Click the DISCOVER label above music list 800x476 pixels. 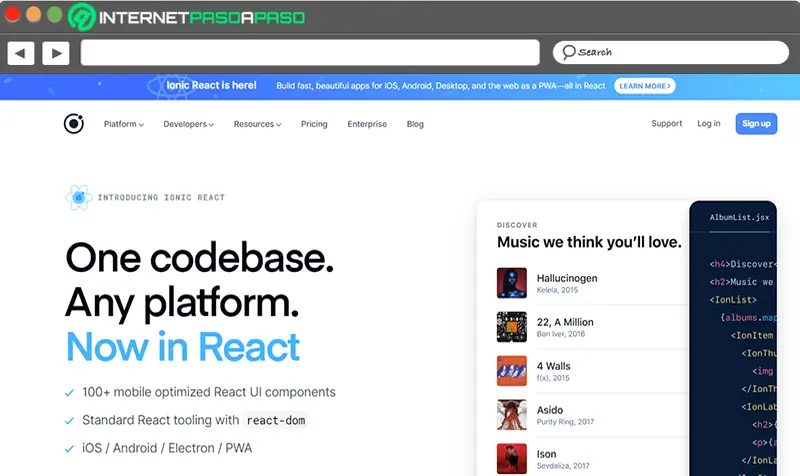517,225
